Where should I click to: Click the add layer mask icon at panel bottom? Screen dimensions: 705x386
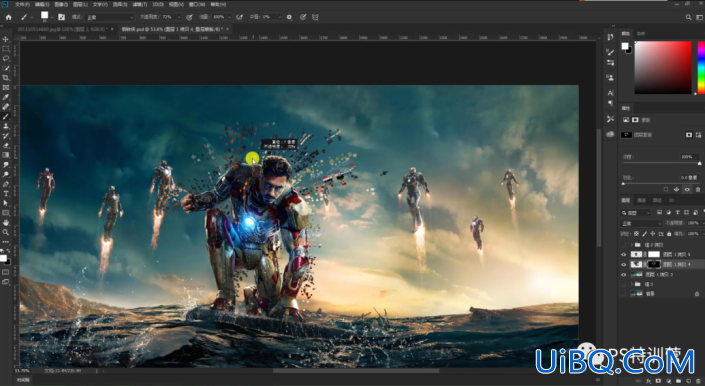659,381
